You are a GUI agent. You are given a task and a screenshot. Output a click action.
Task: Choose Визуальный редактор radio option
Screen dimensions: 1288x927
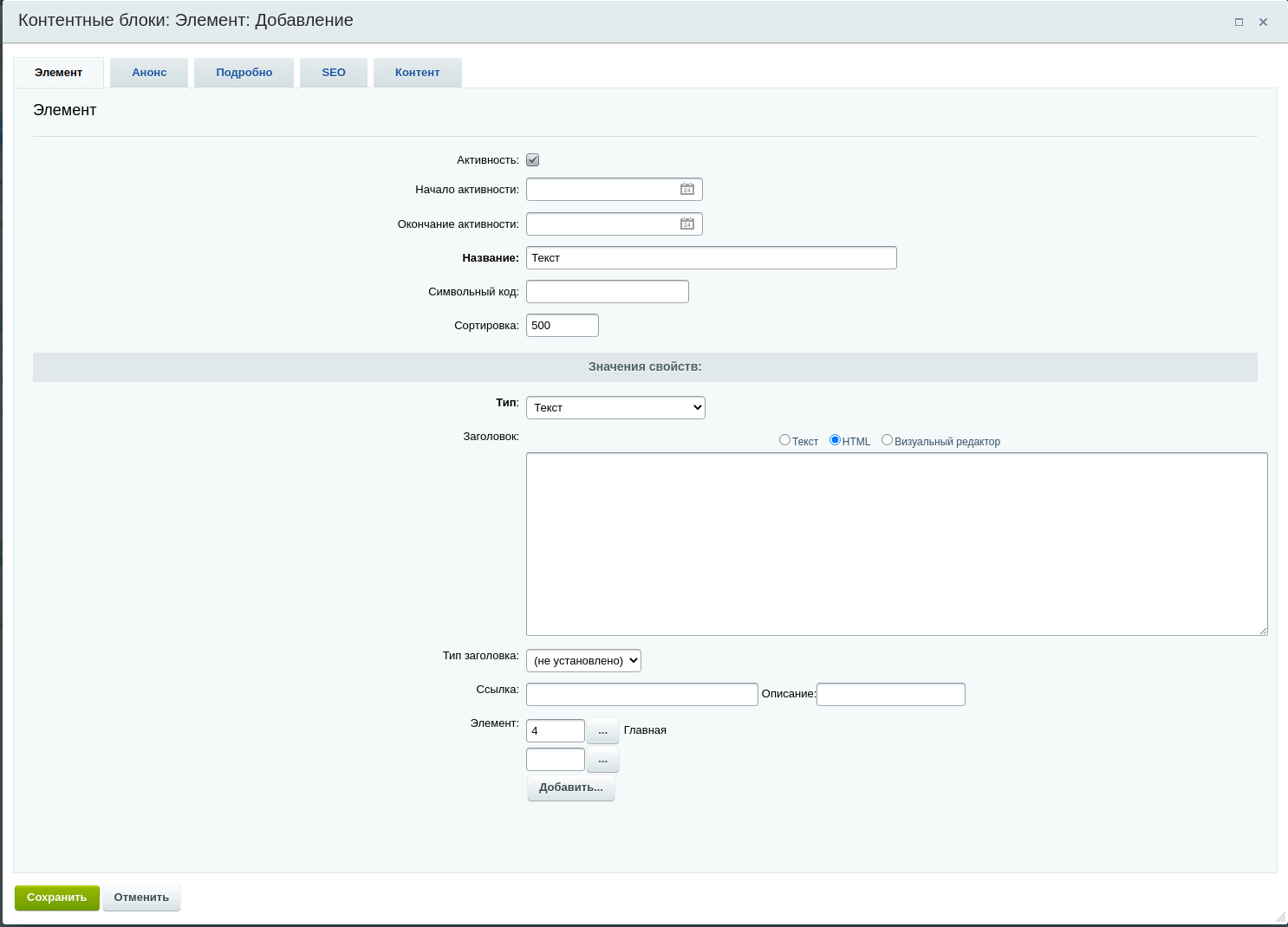click(x=887, y=440)
